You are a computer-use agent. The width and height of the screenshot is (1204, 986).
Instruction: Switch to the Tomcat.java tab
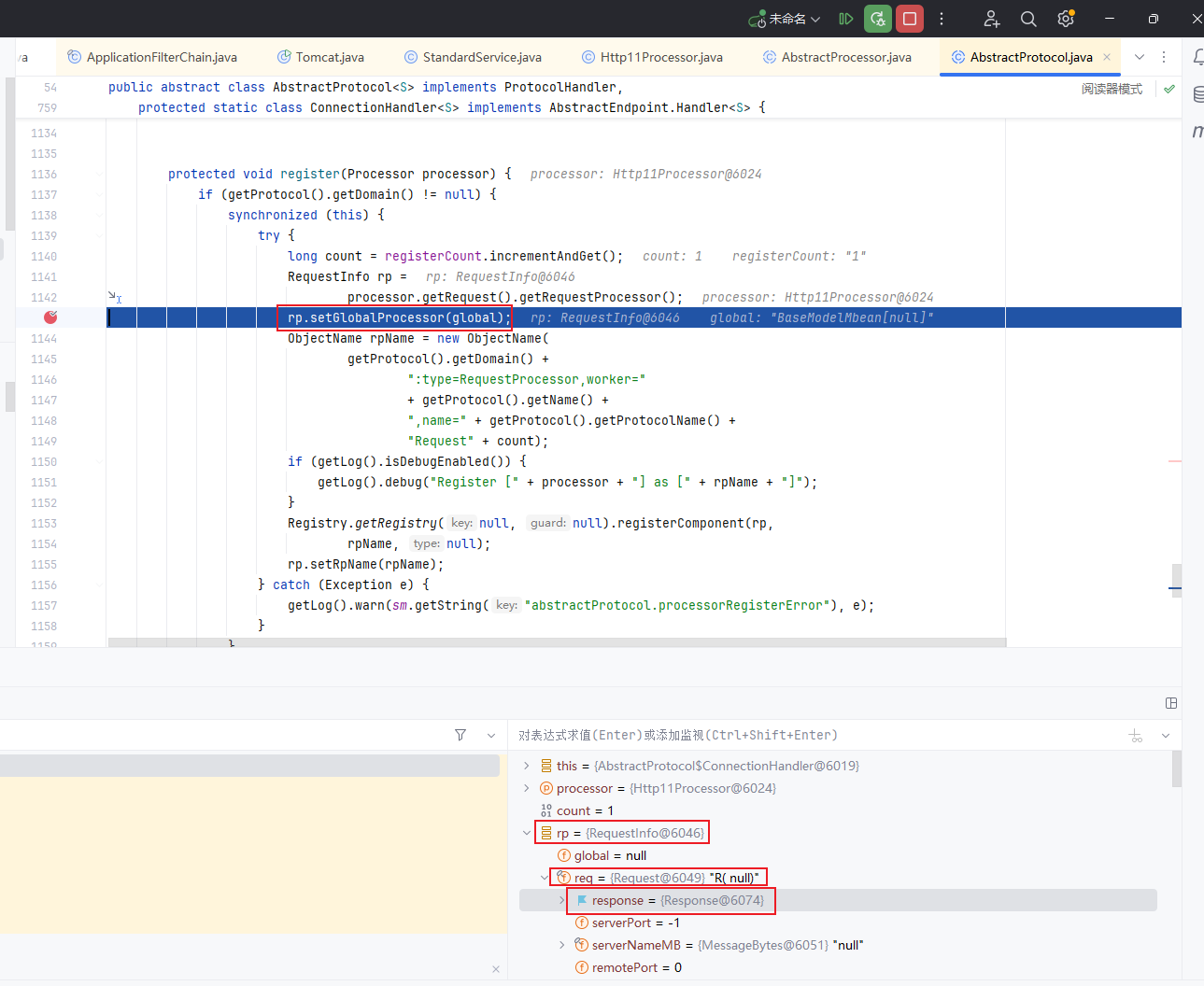(x=329, y=57)
